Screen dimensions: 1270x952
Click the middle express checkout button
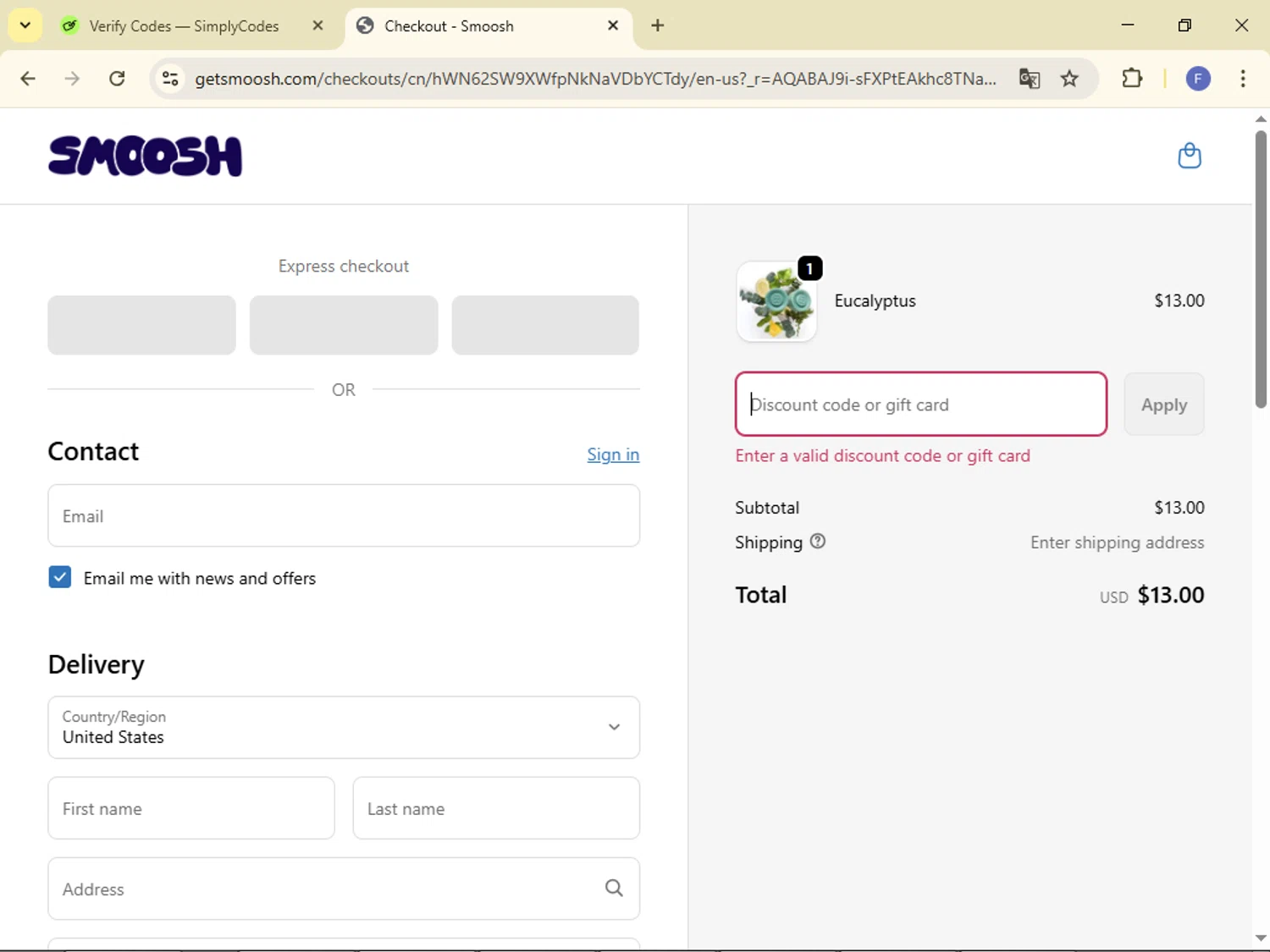tap(344, 325)
